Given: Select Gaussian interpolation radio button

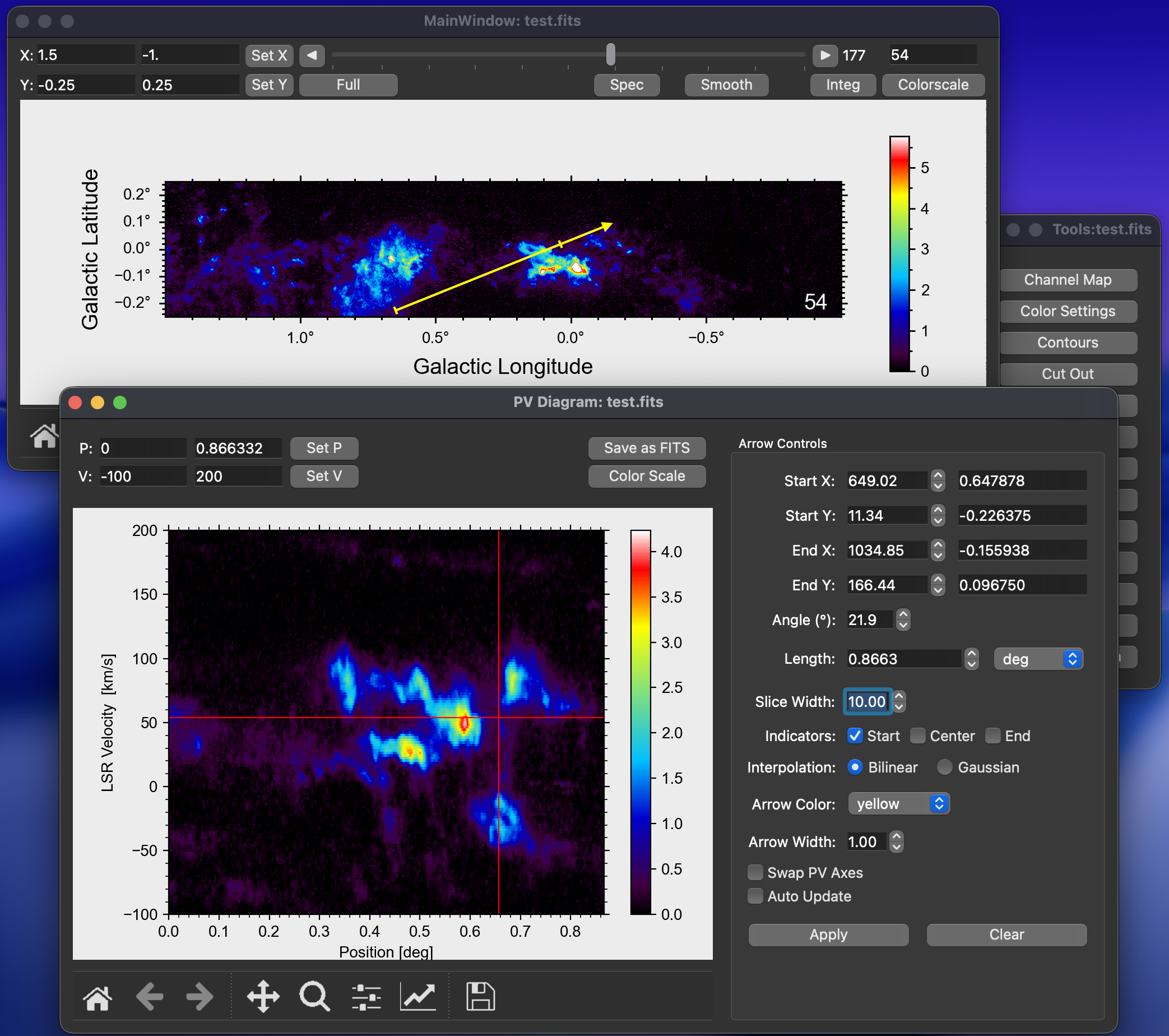Looking at the screenshot, I should (944, 767).
